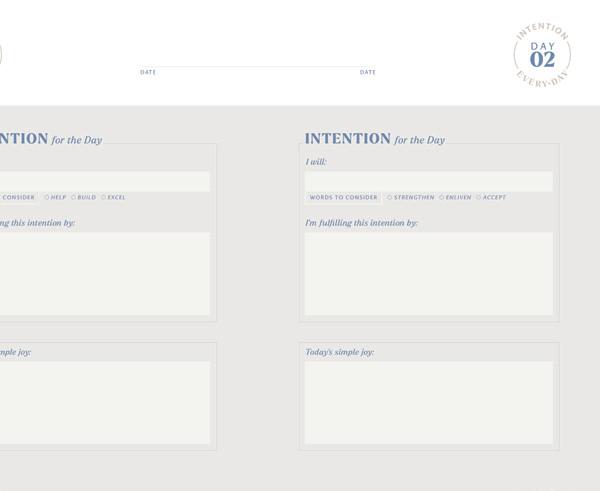Click the 'I will:' label

click(316, 162)
